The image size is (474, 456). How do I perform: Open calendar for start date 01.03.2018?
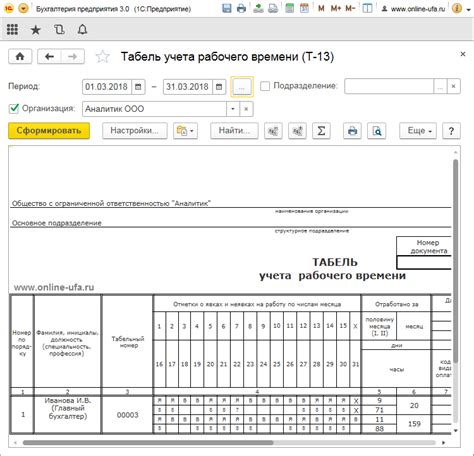coord(138,87)
